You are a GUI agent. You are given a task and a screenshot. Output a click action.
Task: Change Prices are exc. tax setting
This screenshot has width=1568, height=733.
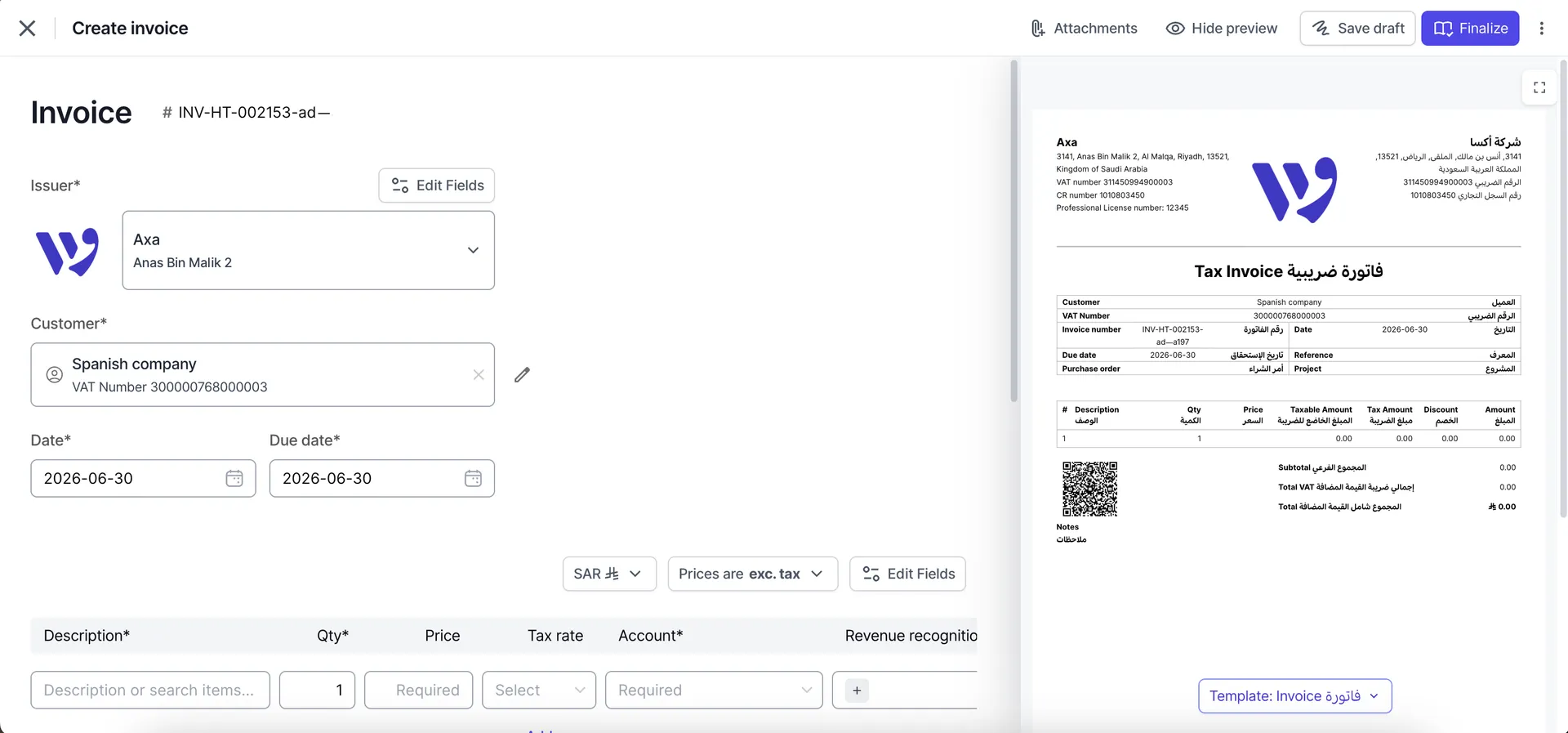(x=753, y=574)
